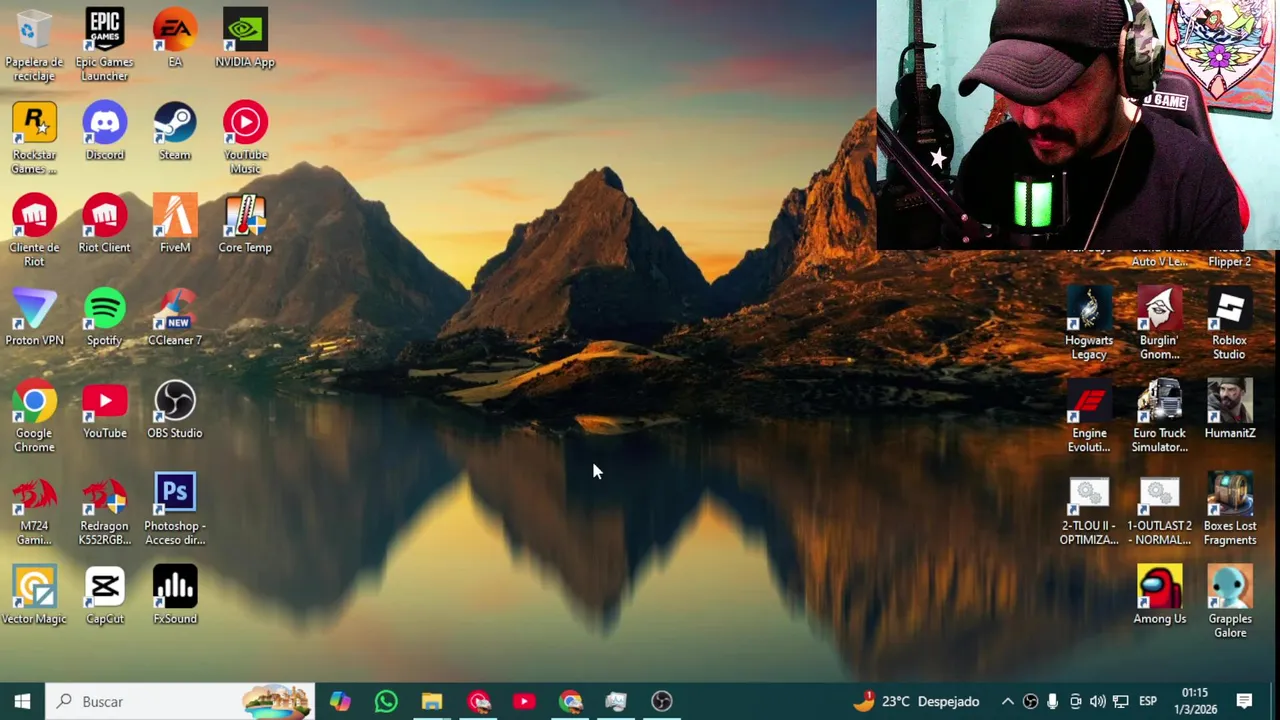
Task: Click the OBS icon in the system tray
Action: coord(1030,701)
